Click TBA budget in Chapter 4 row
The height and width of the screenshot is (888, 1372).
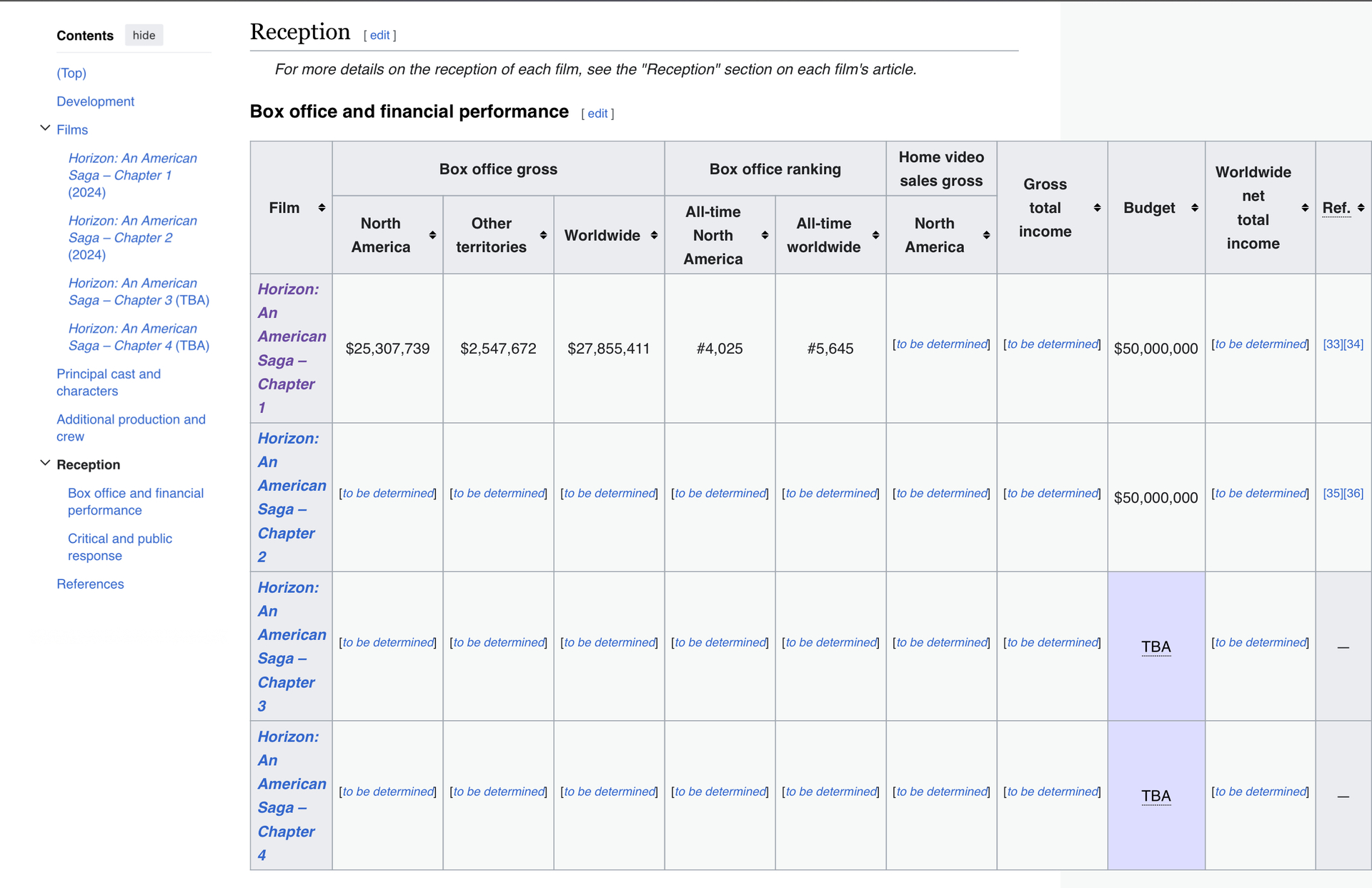click(x=1156, y=796)
